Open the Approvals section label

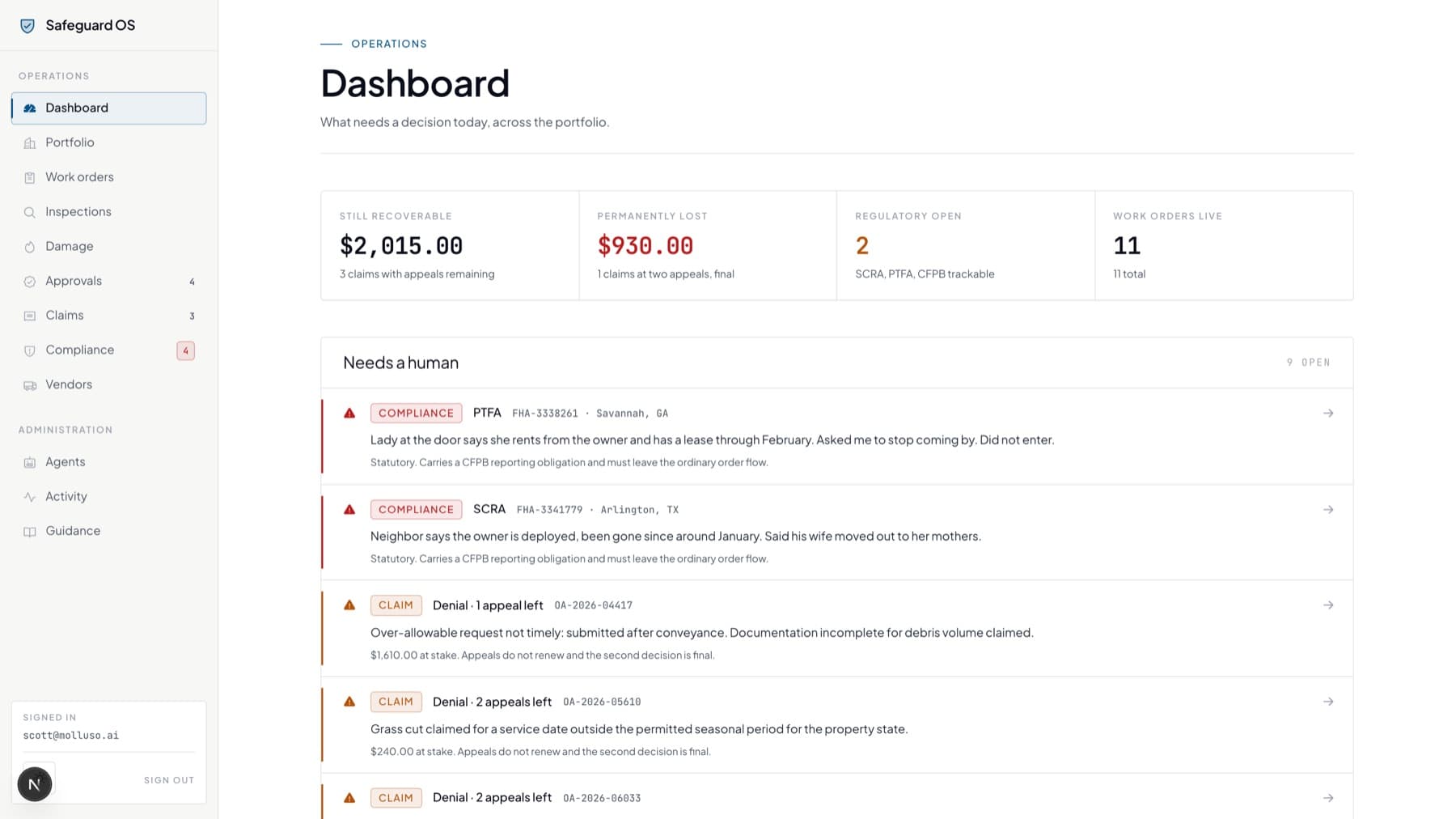(x=74, y=281)
